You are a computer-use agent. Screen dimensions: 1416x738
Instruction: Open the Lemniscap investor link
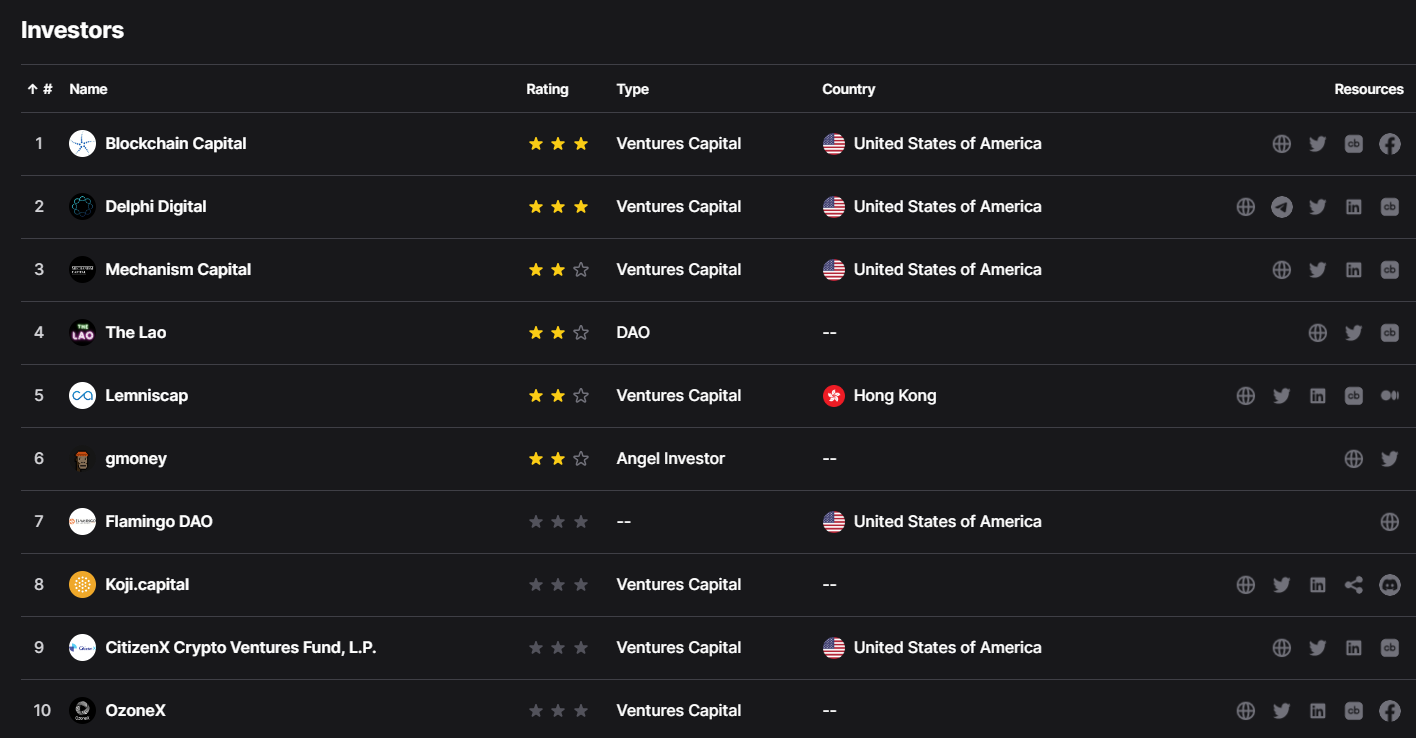click(146, 396)
